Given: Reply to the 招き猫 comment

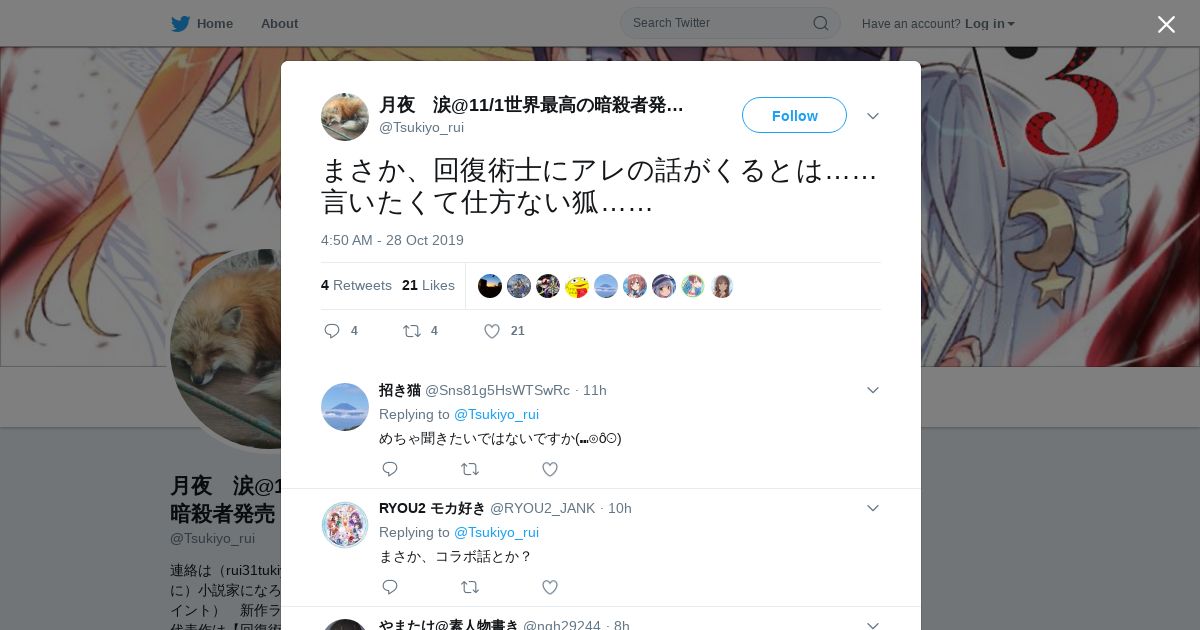Looking at the screenshot, I should point(390,469).
